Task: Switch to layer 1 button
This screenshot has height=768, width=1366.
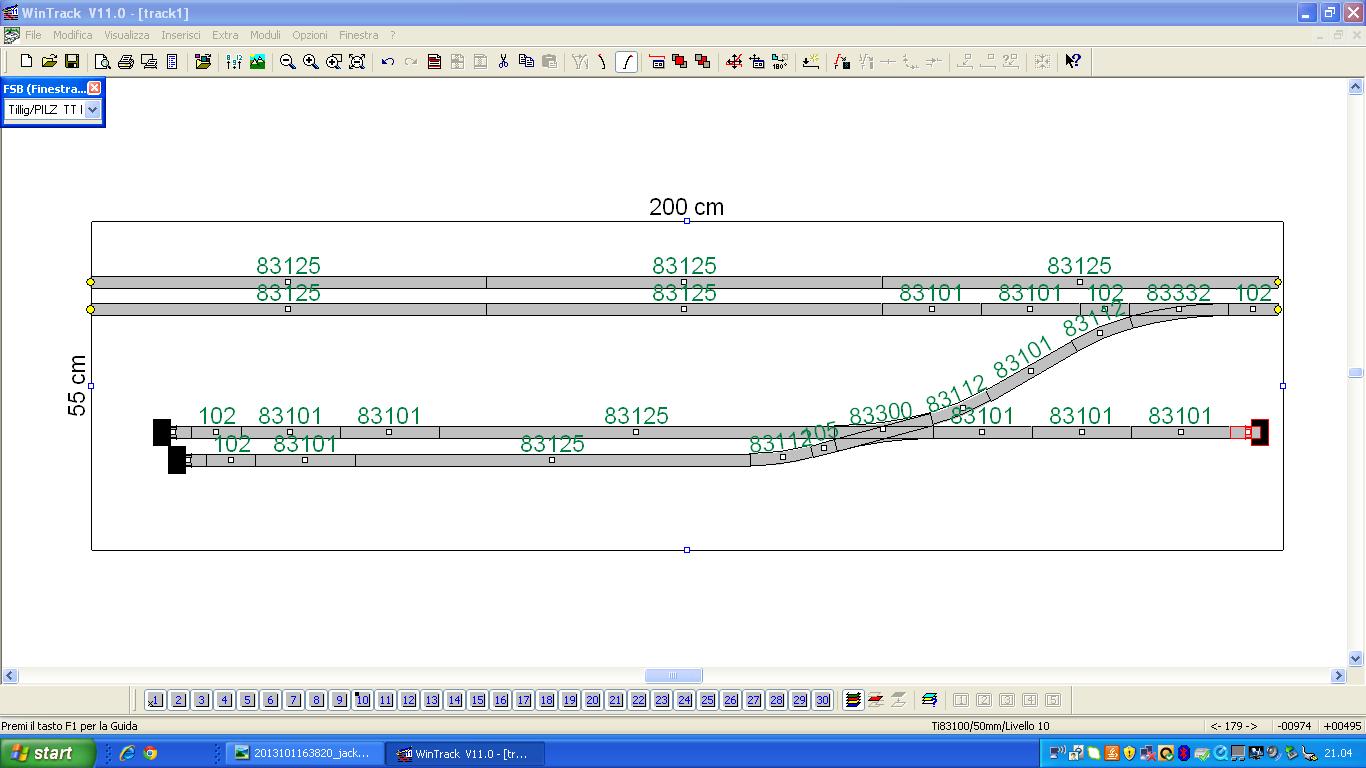Action: click(x=155, y=700)
